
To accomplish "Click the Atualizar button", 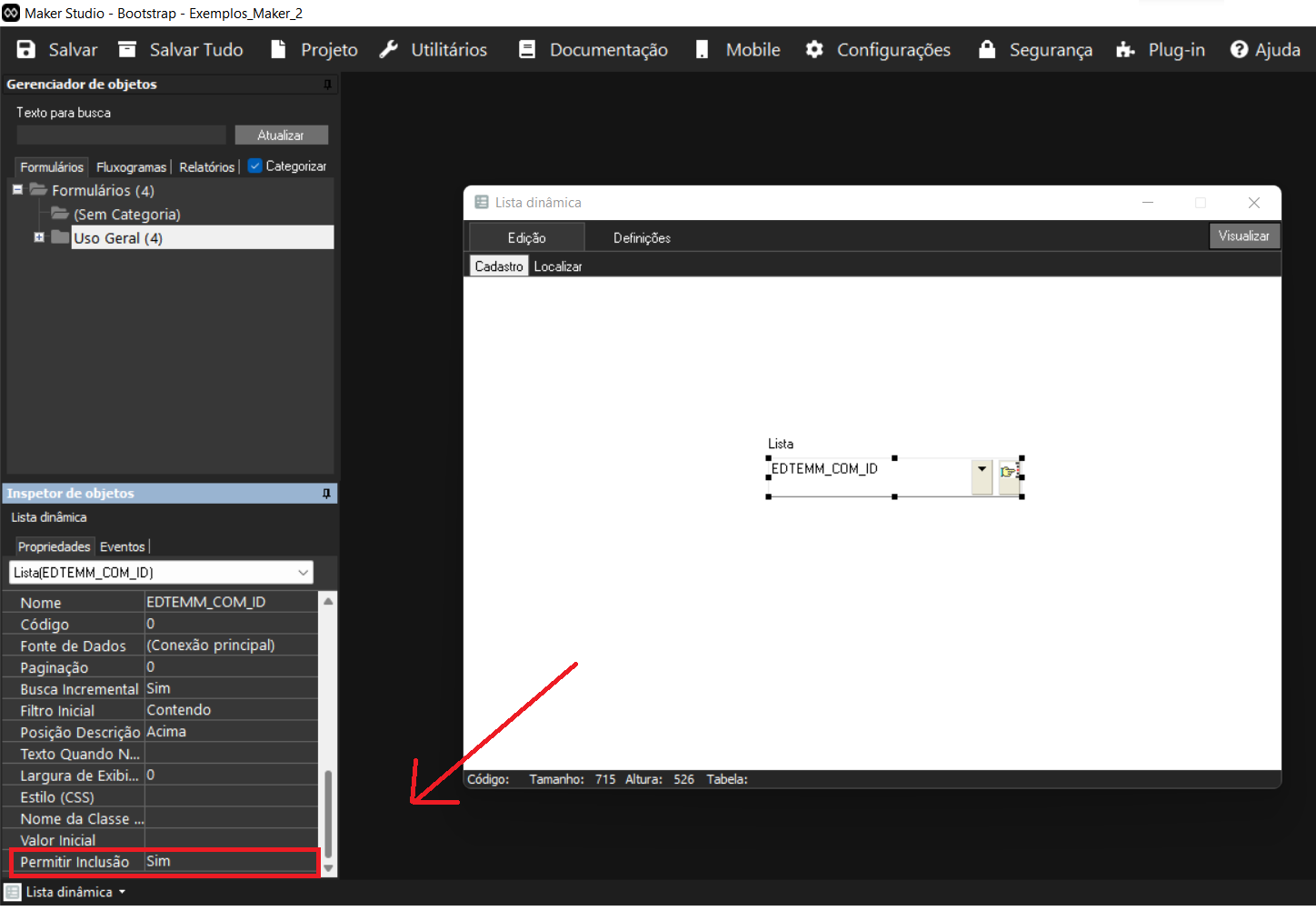I will tap(281, 135).
